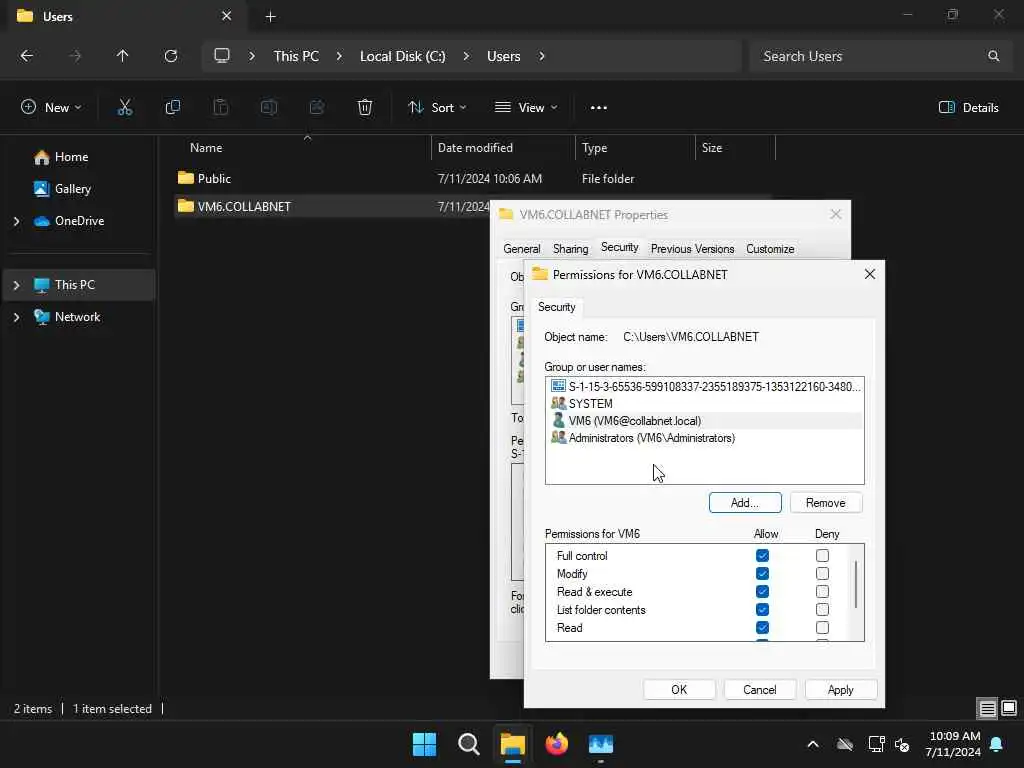Select Security tab in Permissions dialog
The image size is (1024, 768).
tap(556, 307)
